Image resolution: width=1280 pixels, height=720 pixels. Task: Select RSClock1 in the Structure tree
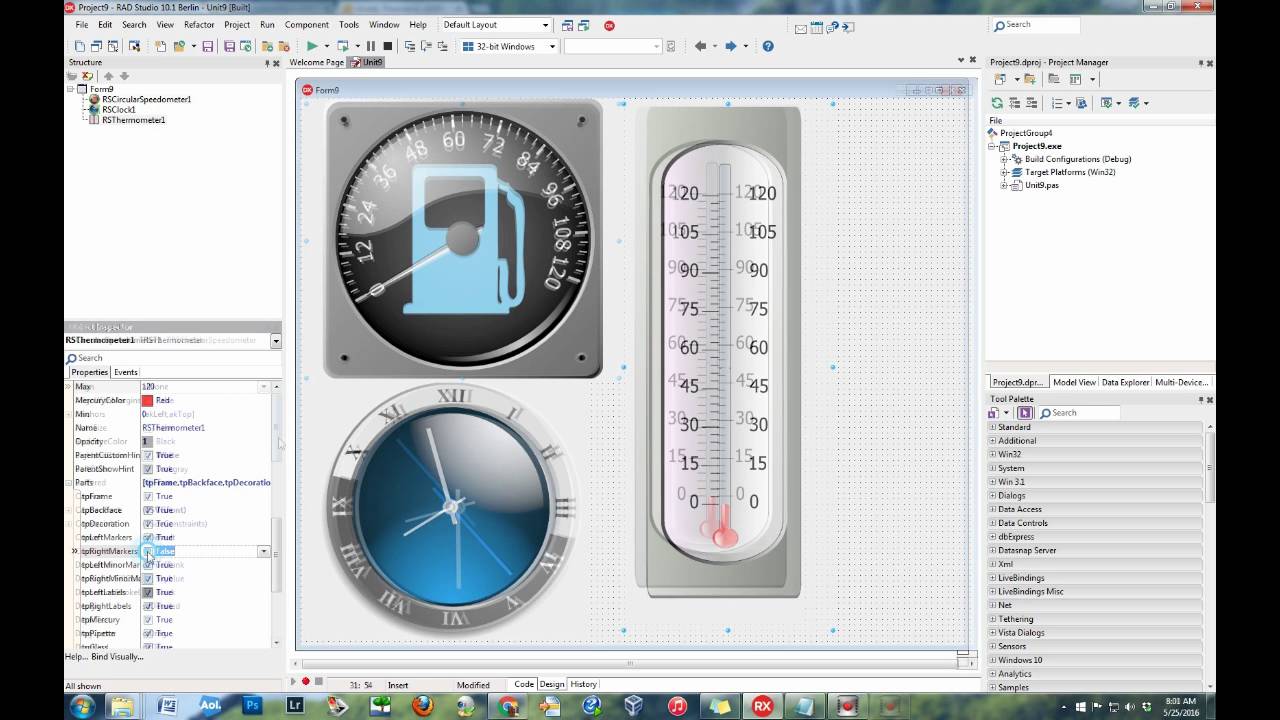click(118, 110)
